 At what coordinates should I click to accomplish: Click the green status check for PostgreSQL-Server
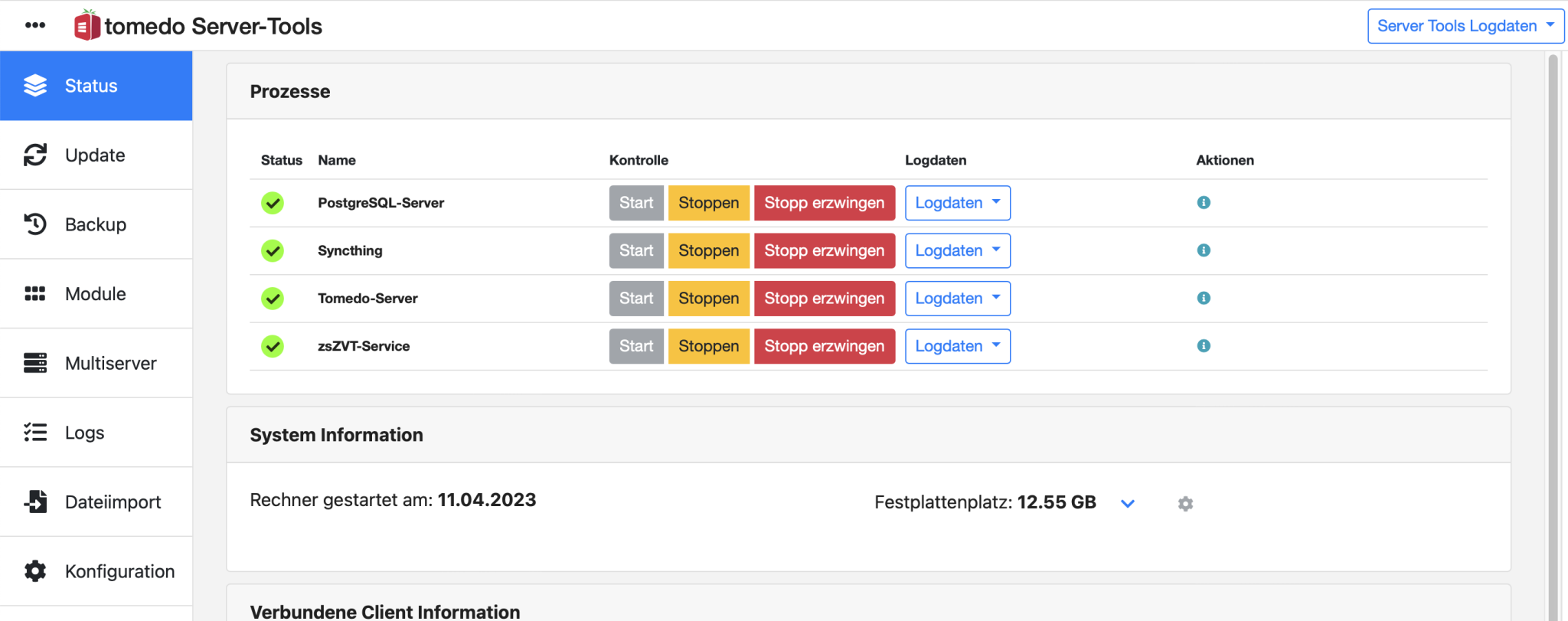pos(273,203)
